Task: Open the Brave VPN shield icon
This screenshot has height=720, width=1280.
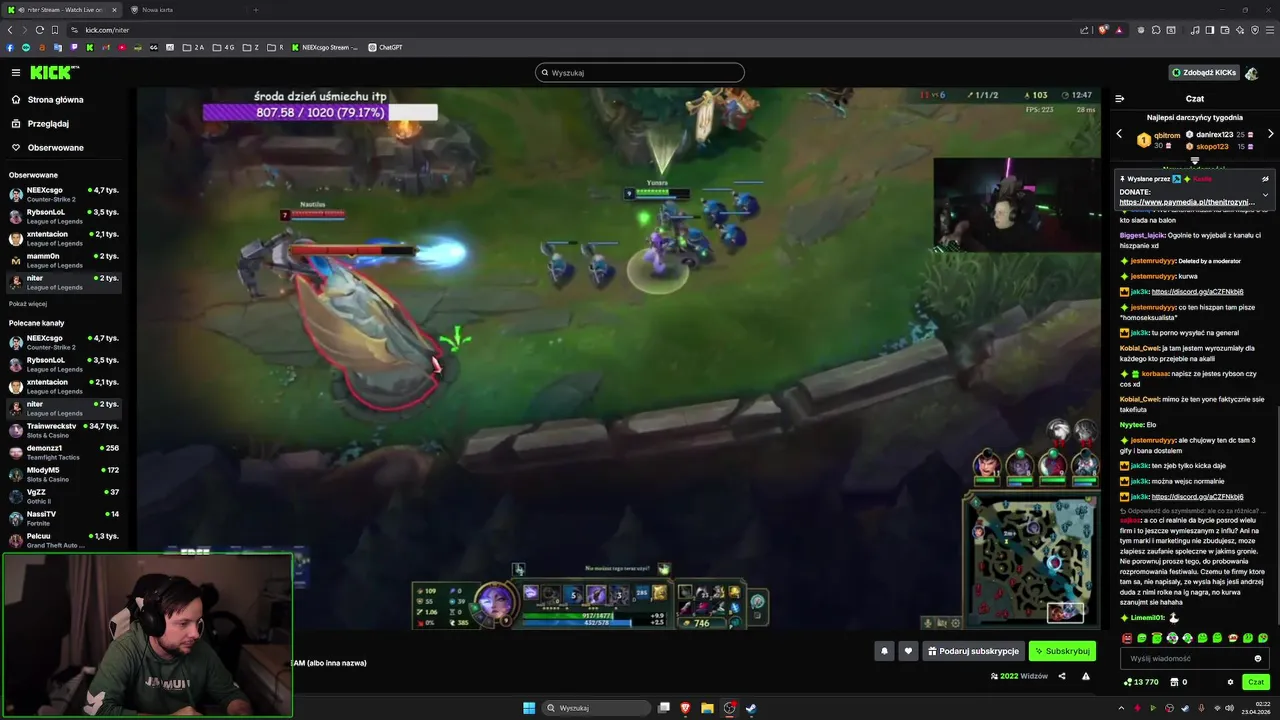Action: (x=1255, y=30)
